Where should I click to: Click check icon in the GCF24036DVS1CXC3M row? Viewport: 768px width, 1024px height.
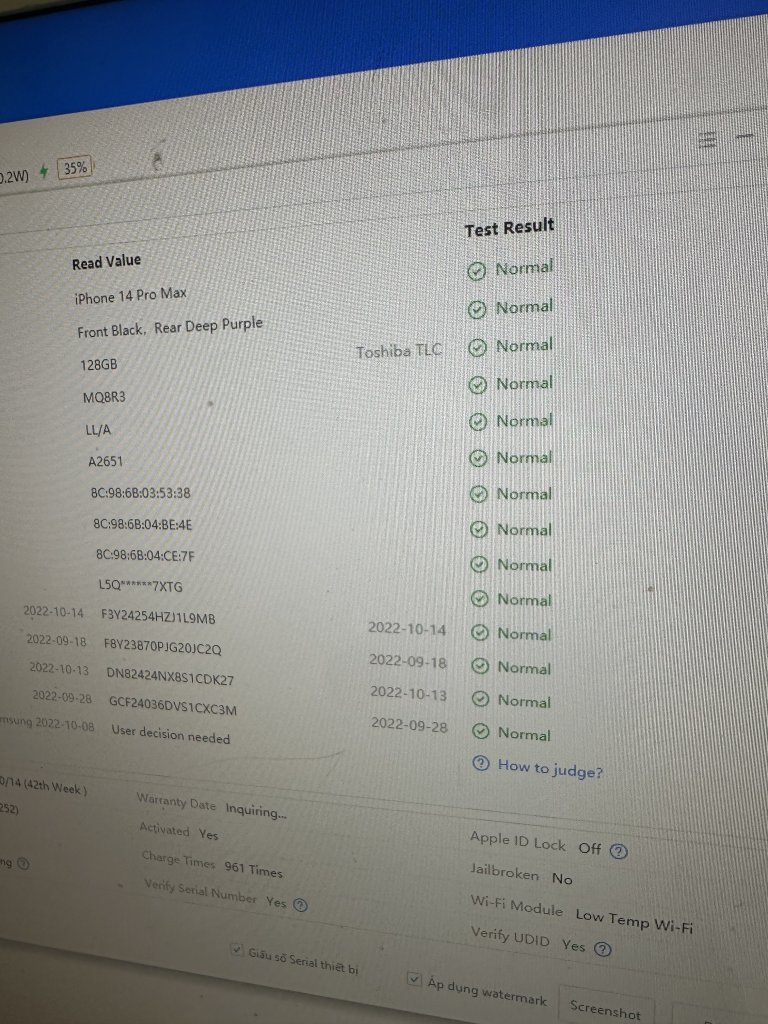[481, 731]
